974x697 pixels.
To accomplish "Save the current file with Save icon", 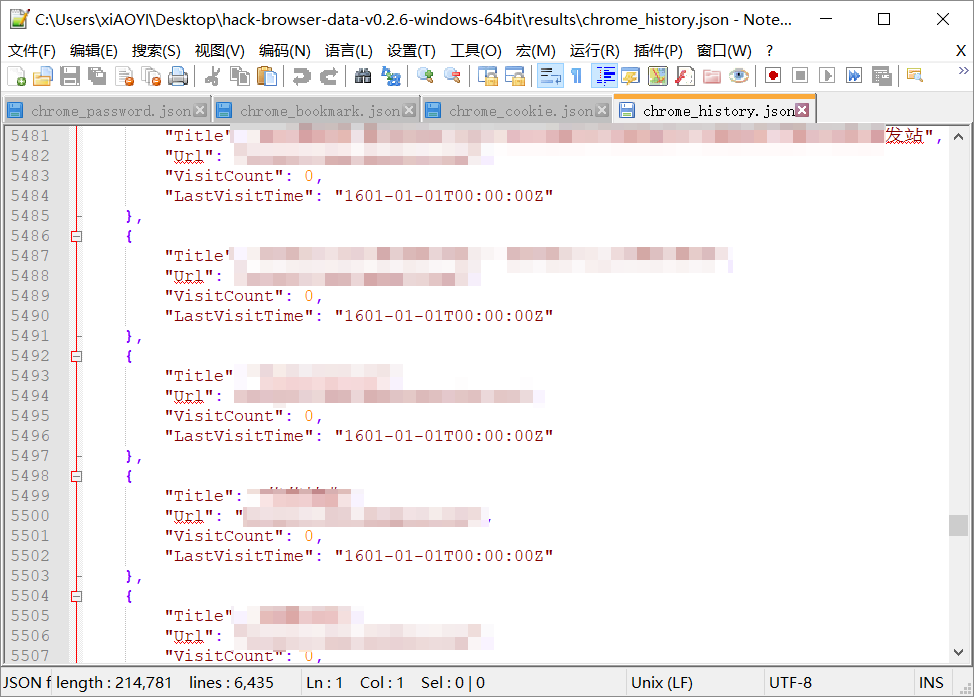I will (x=70, y=76).
